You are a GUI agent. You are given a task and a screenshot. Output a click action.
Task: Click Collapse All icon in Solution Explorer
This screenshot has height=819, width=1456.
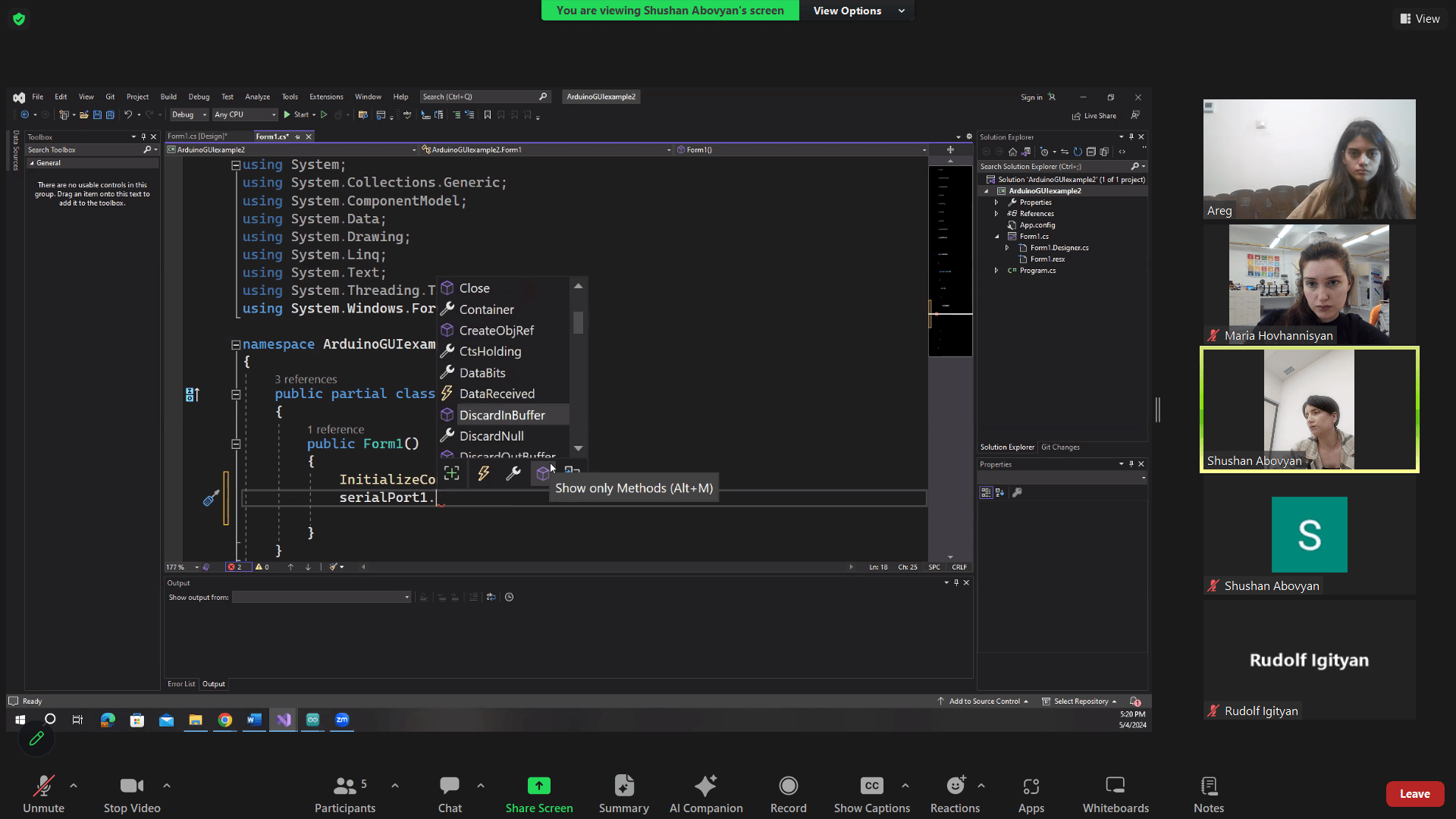(1090, 152)
